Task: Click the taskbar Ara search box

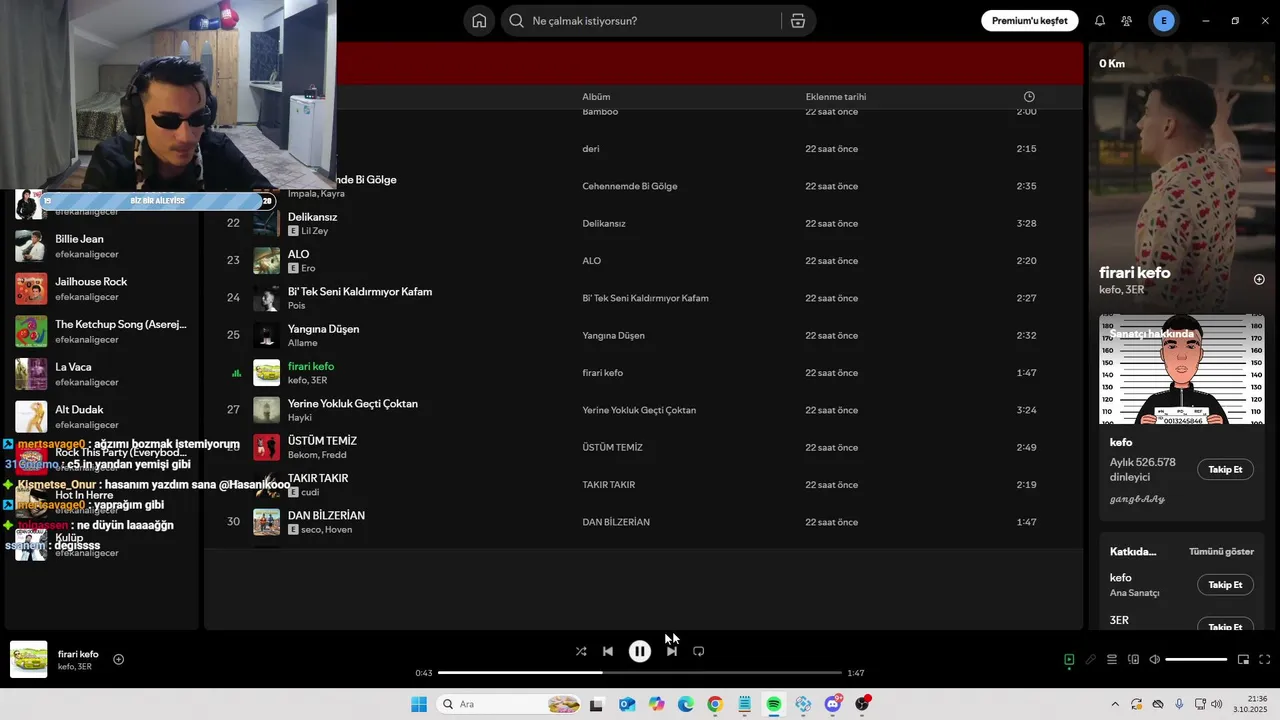Action: [510, 704]
